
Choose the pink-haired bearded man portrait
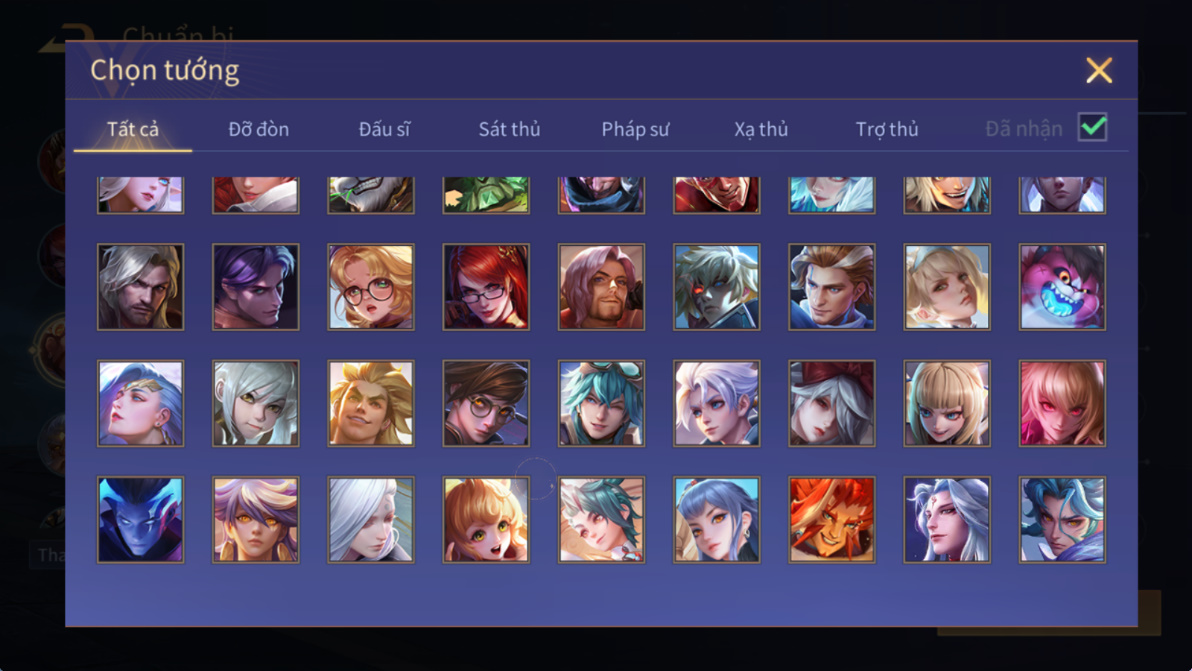[x=601, y=286]
